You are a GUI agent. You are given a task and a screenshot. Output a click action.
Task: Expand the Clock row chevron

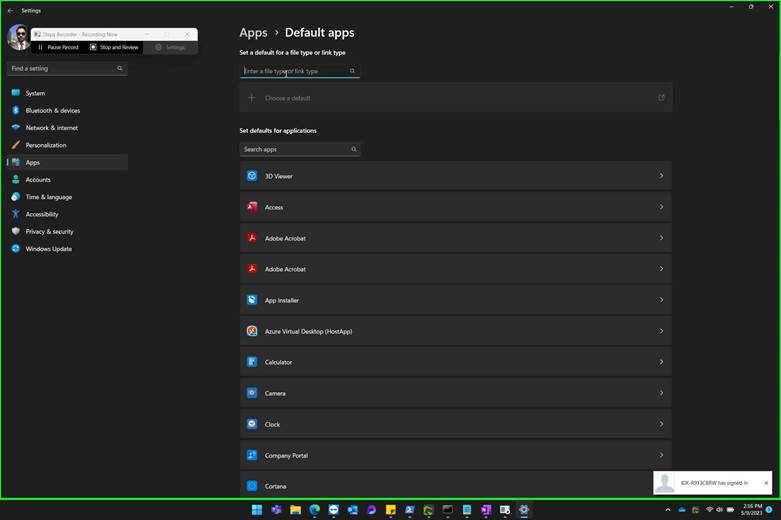tap(661, 424)
